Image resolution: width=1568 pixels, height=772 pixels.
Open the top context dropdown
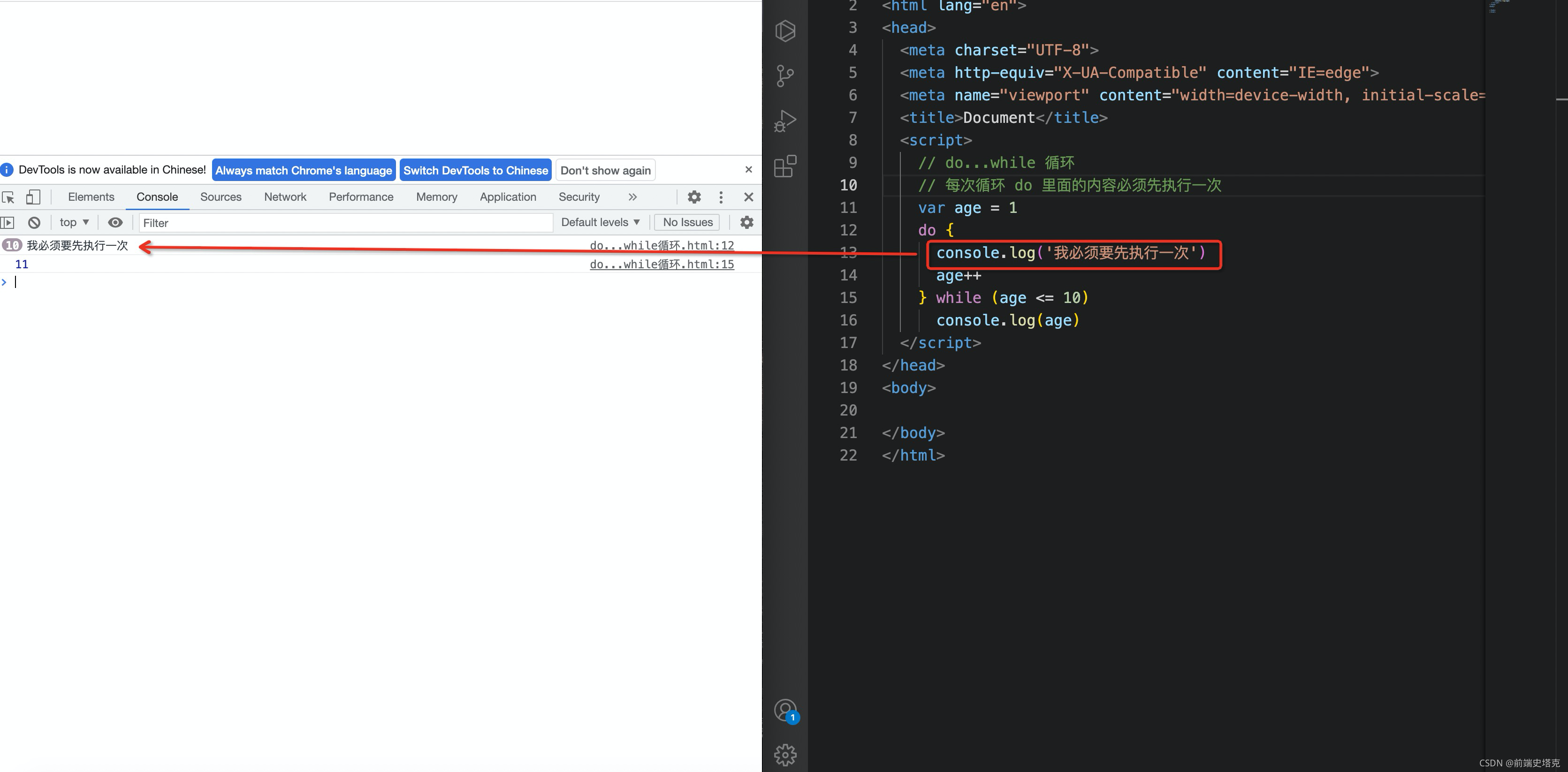point(74,223)
